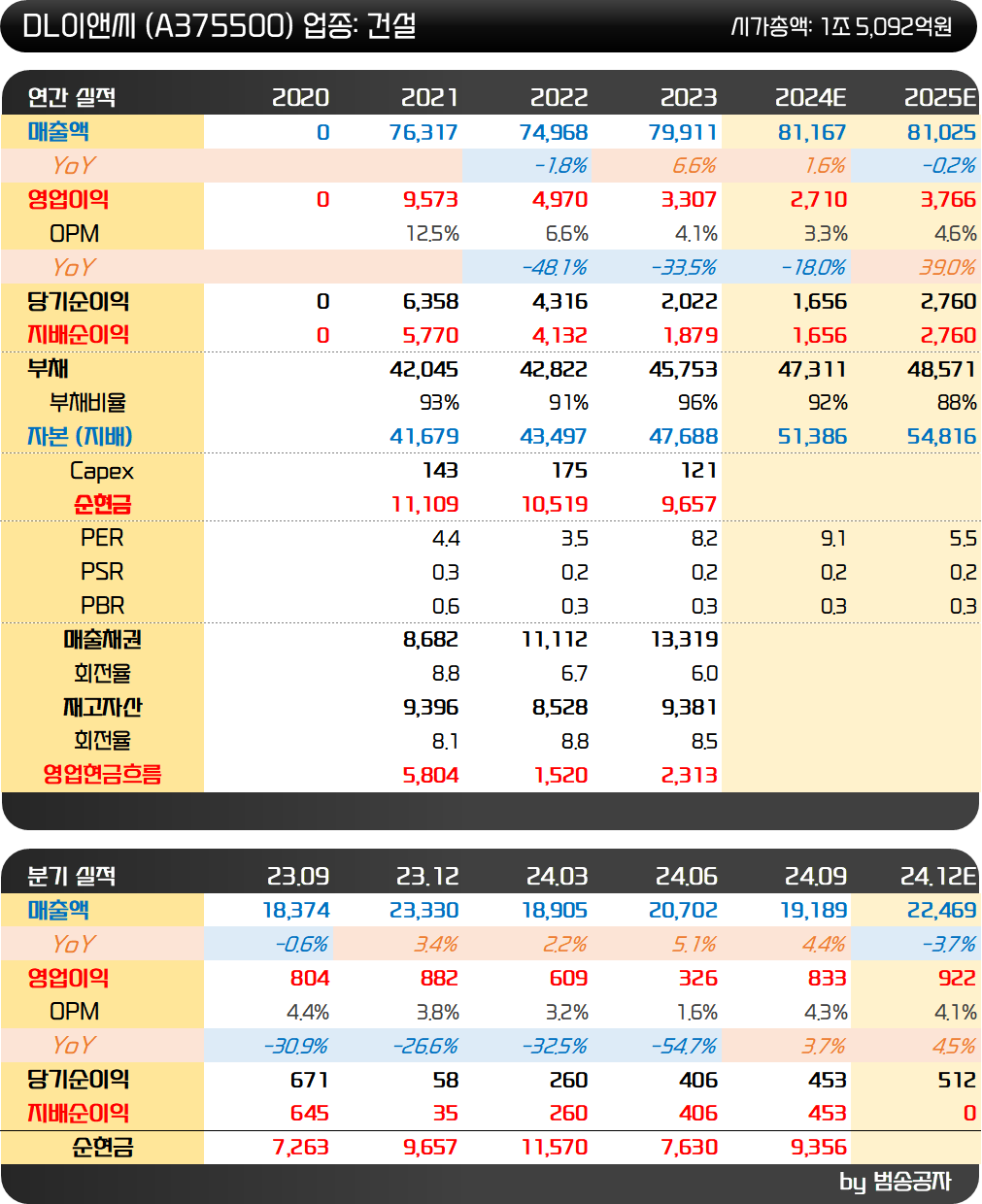Click the '매출액' row label in annual table
The height and width of the screenshot is (1204, 982).
coord(59,131)
